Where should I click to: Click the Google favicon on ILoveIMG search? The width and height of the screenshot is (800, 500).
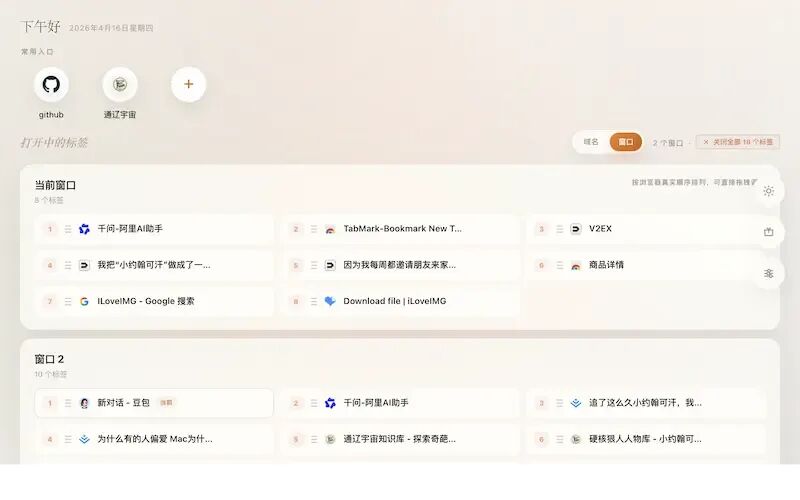(x=84, y=302)
